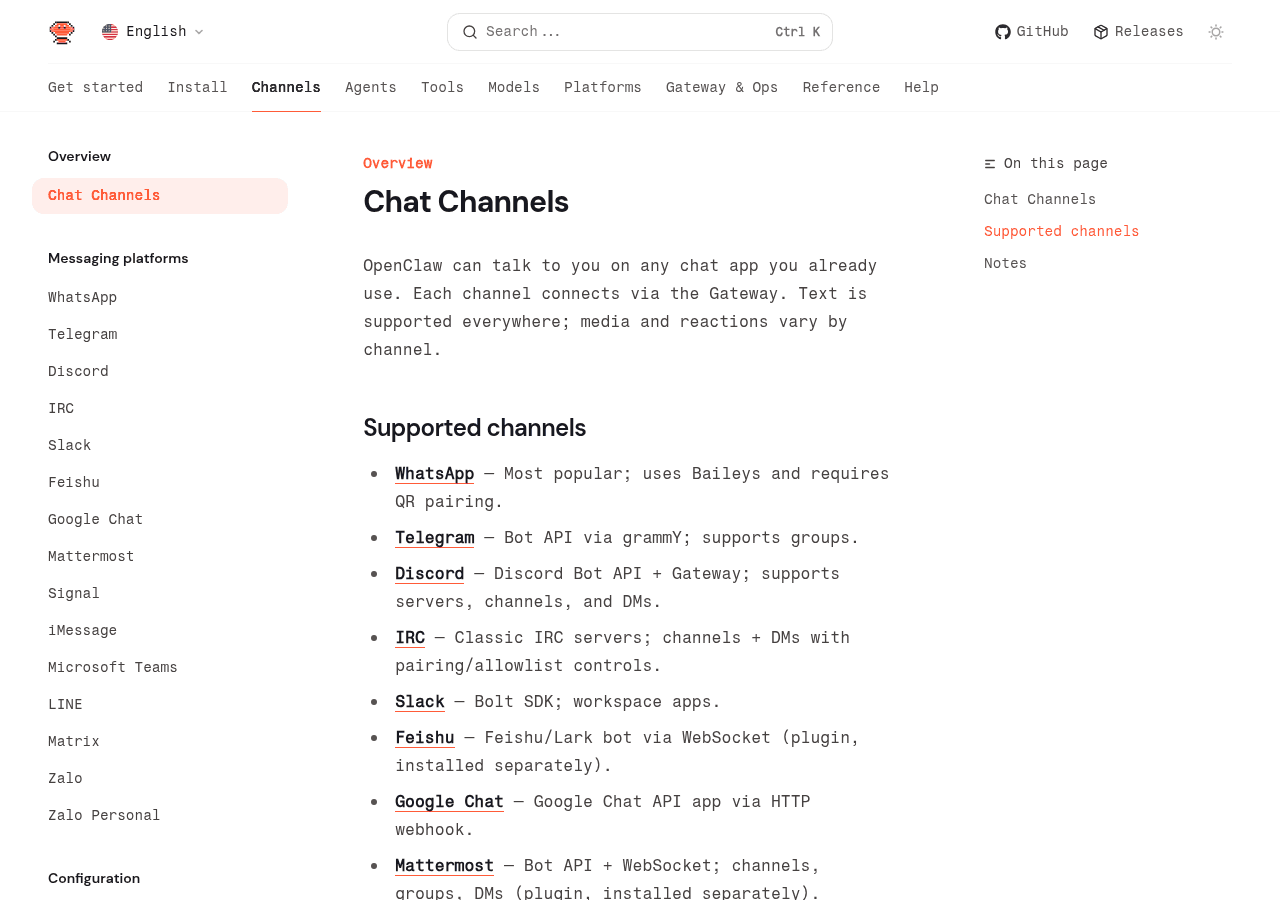Open the Releases page via its icon
The width and height of the screenshot is (1280, 900).
(x=1099, y=29)
